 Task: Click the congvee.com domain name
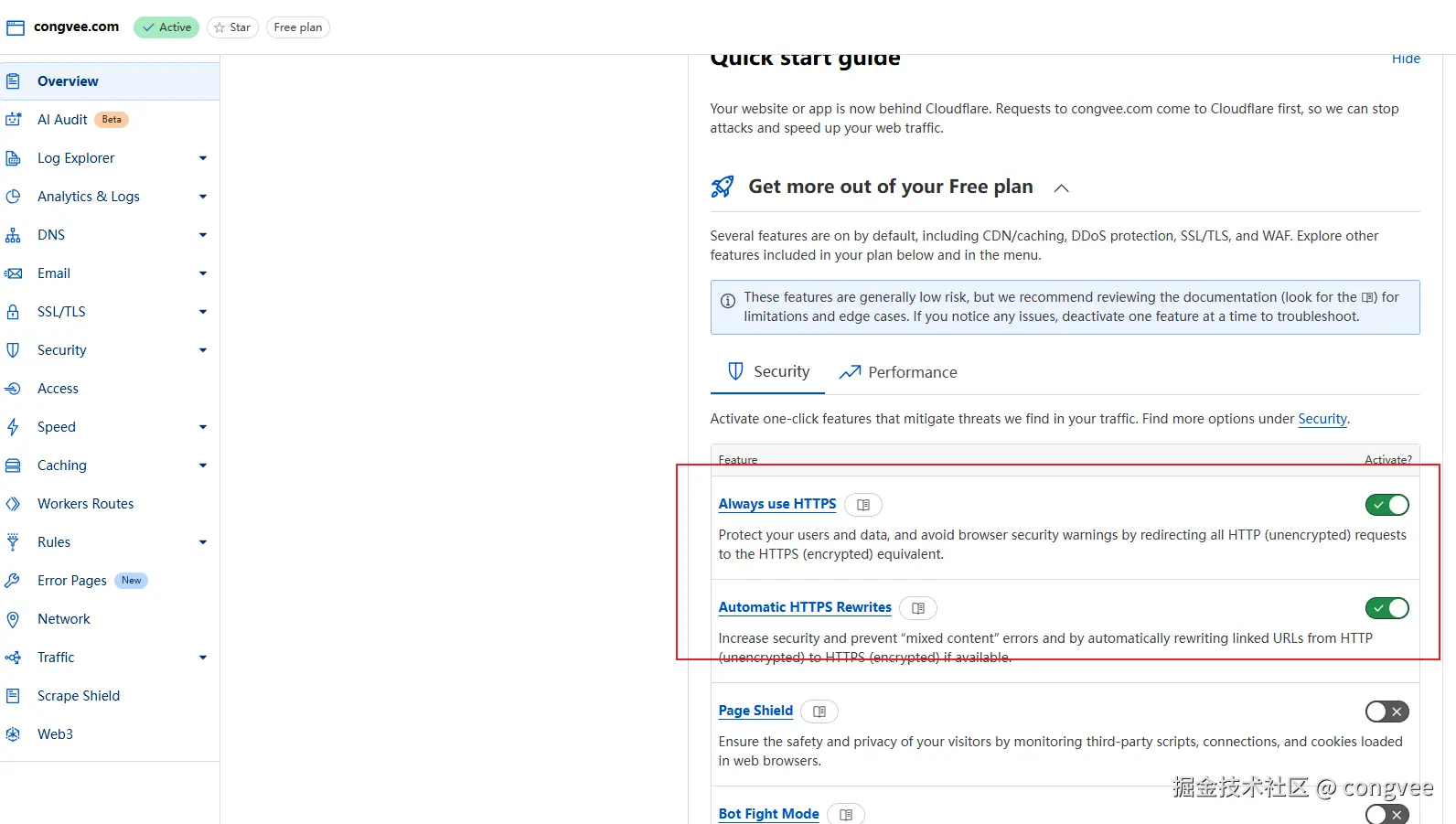[x=76, y=27]
